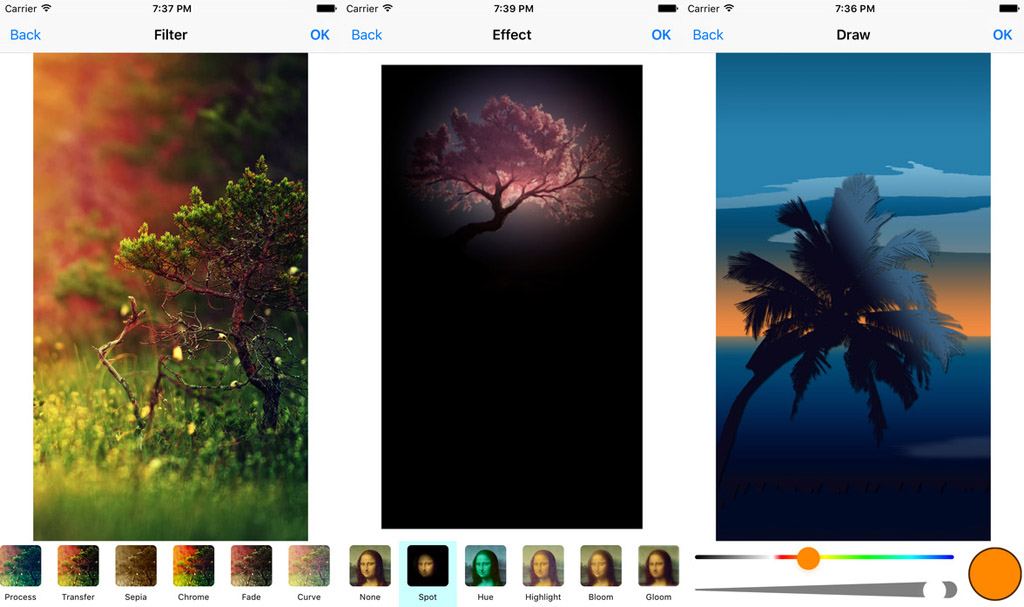The width and height of the screenshot is (1024, 607).
Task: Apply the Hue effect
Action: tap(485, 566)
